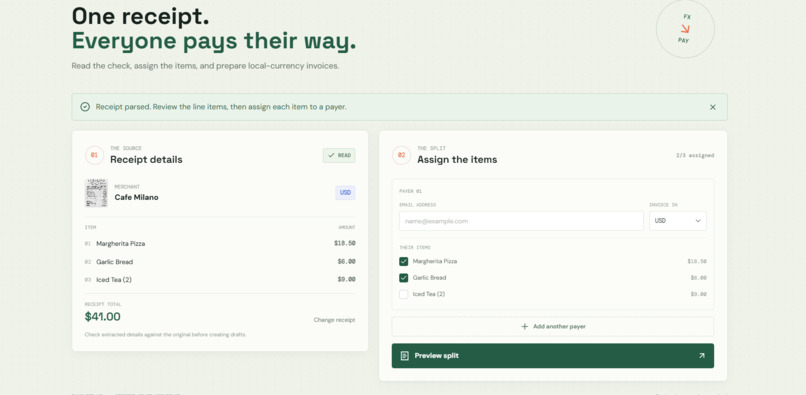Click the $6.00 amount in receipt details
This screenshot has height=395, width=806.
pos(346,262)
